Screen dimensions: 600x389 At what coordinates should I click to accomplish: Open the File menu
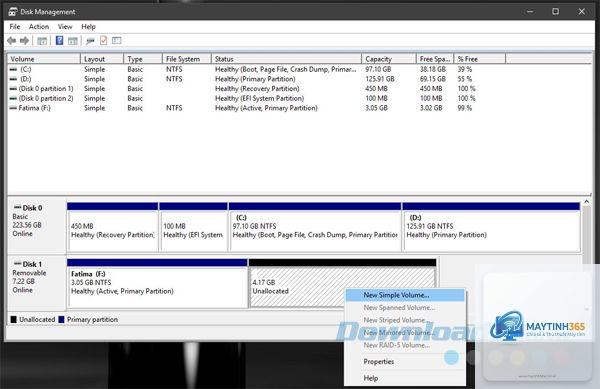(x=15, y=26)
